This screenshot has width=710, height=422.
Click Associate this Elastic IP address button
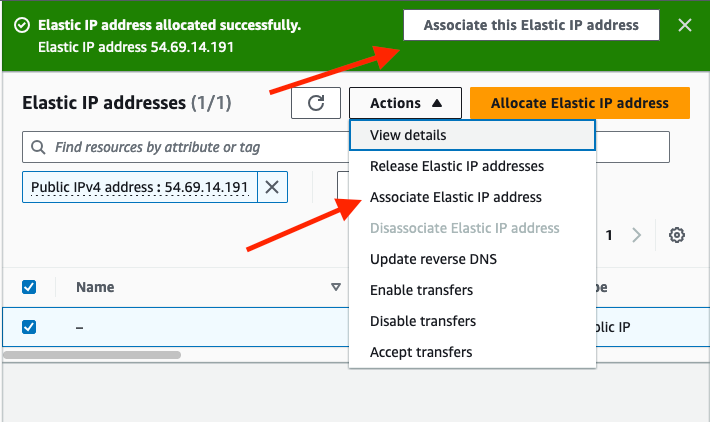click(x=531, y=25)
